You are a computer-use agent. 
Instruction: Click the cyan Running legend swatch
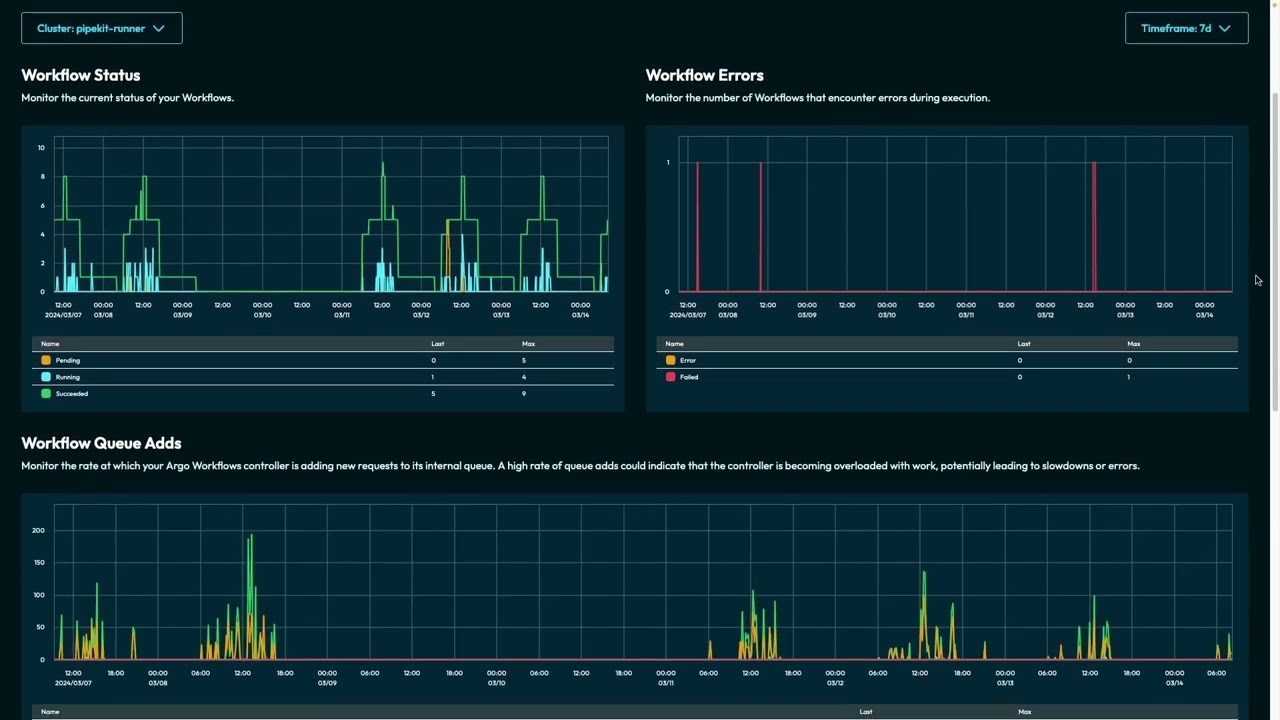tap(46, 377)
